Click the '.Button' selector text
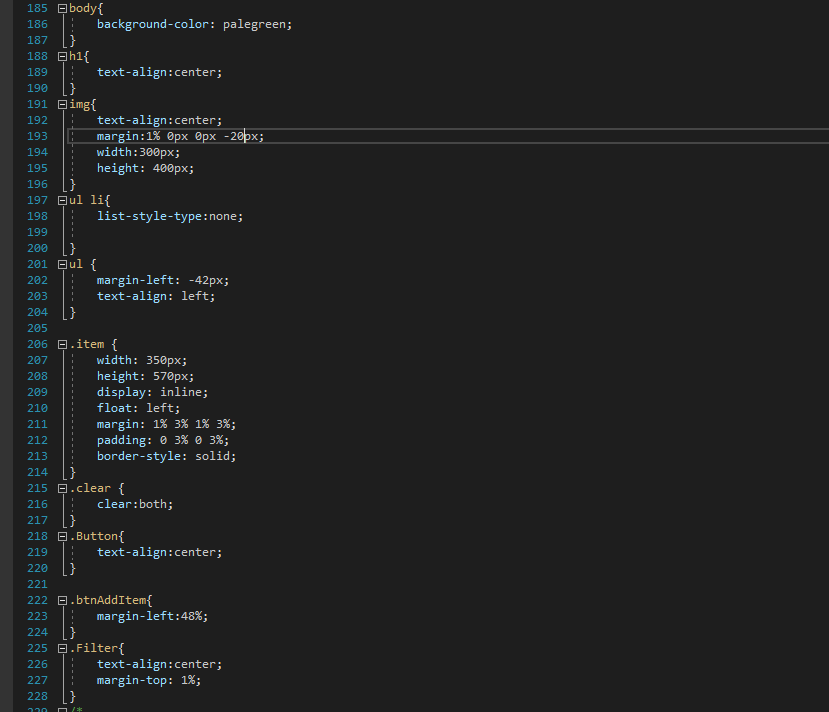Screen dimensions: 829x712 94,537
